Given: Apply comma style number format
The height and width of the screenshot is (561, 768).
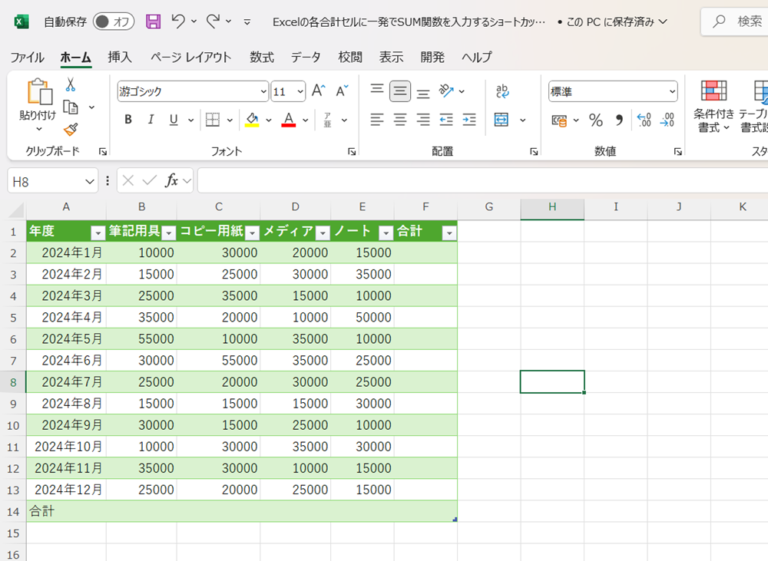Looking at the screenshot, I should click(619, 120).
